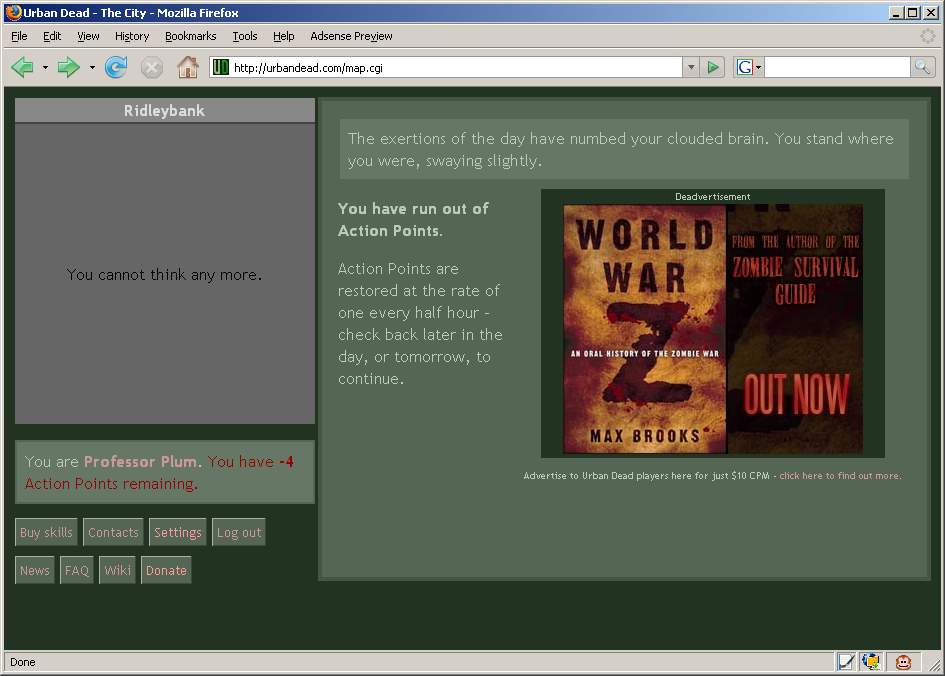
Task: Click the Buy skills button
Action: (46, 532)
